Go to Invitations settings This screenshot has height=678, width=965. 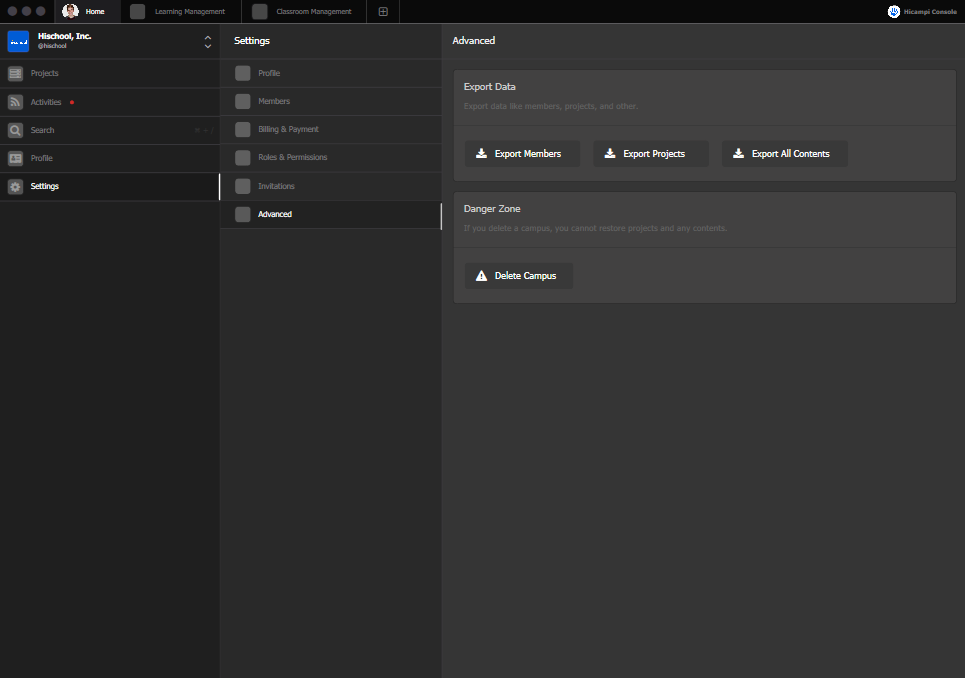pyautogui.click(x=276, y=186)
